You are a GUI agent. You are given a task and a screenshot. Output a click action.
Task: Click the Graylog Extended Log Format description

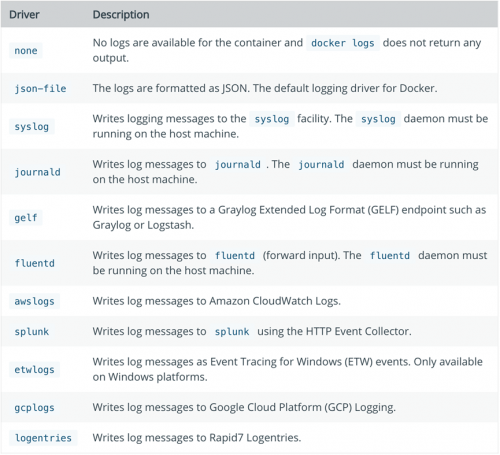[x=289, y=217]
